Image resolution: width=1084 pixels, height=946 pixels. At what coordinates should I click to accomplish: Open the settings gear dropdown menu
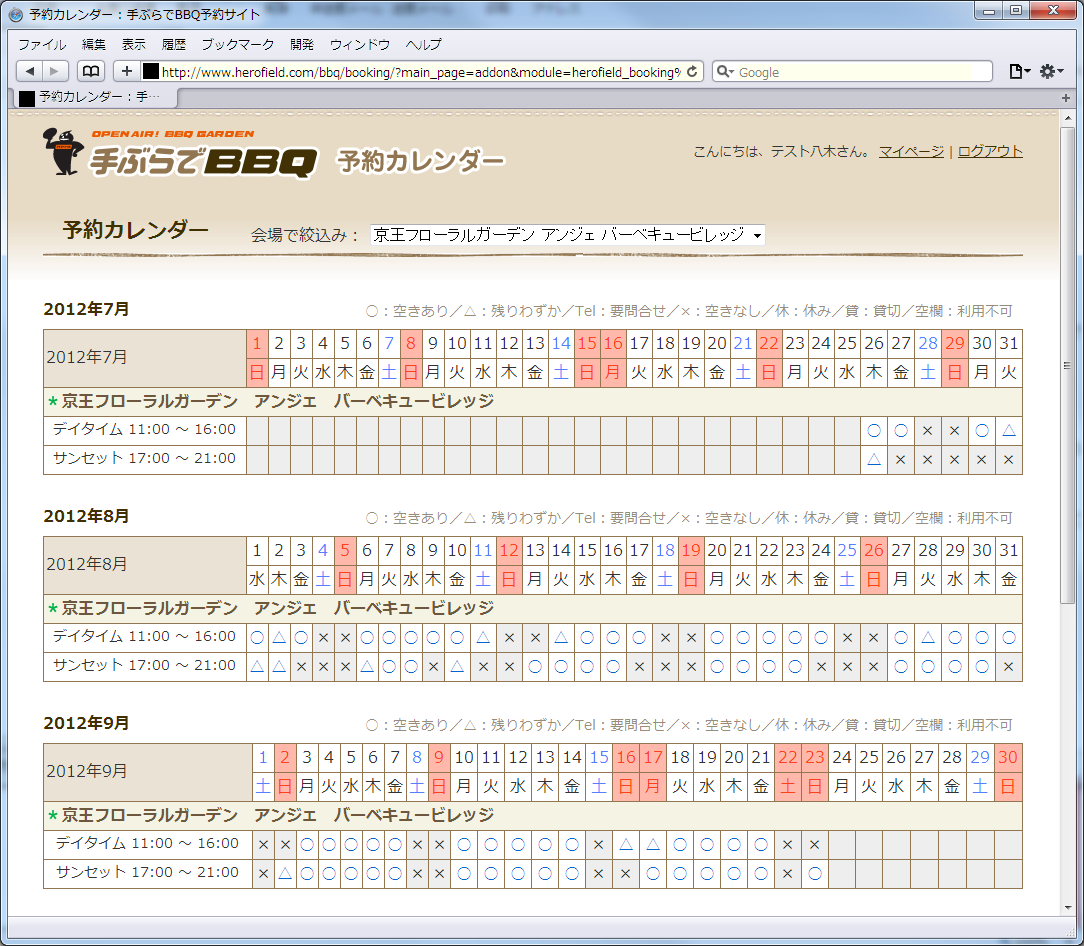[1051, 71]
